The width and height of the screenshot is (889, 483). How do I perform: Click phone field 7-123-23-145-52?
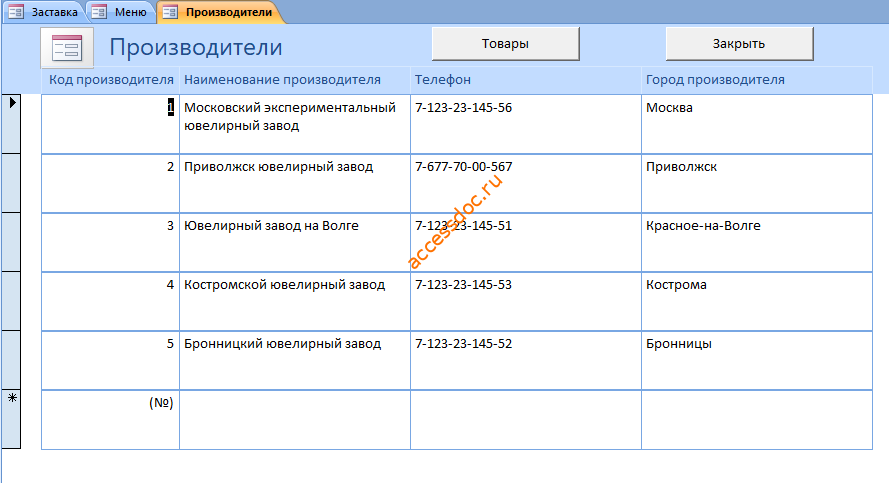pyautogui.click(x=526, y=360)
